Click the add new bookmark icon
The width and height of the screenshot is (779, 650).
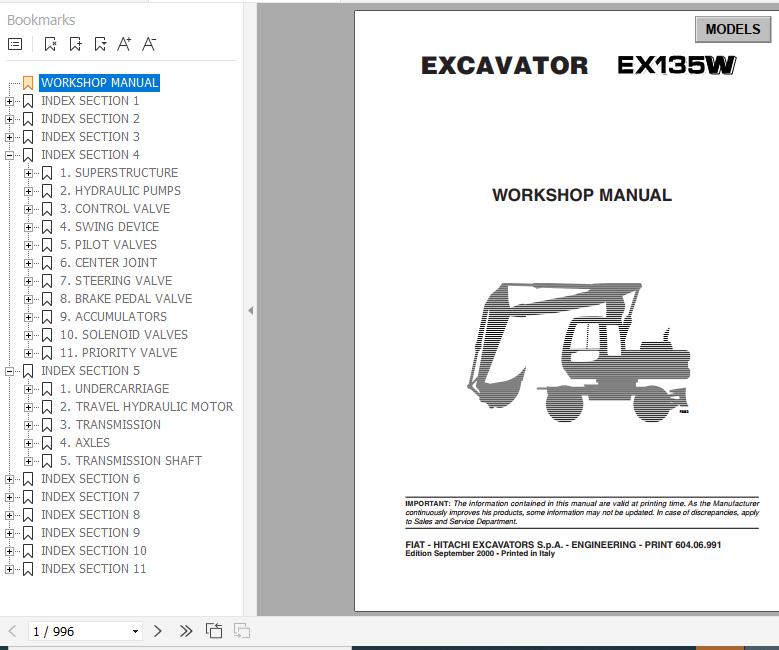click(76, 44)
